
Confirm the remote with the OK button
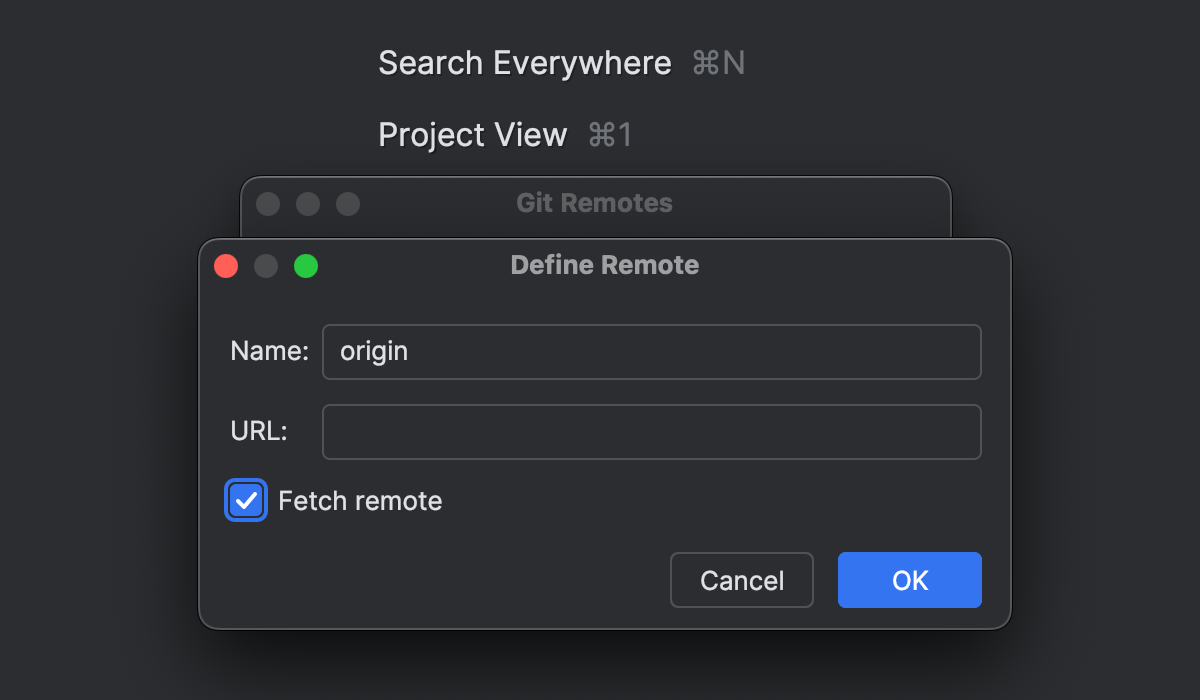[910, 580]
